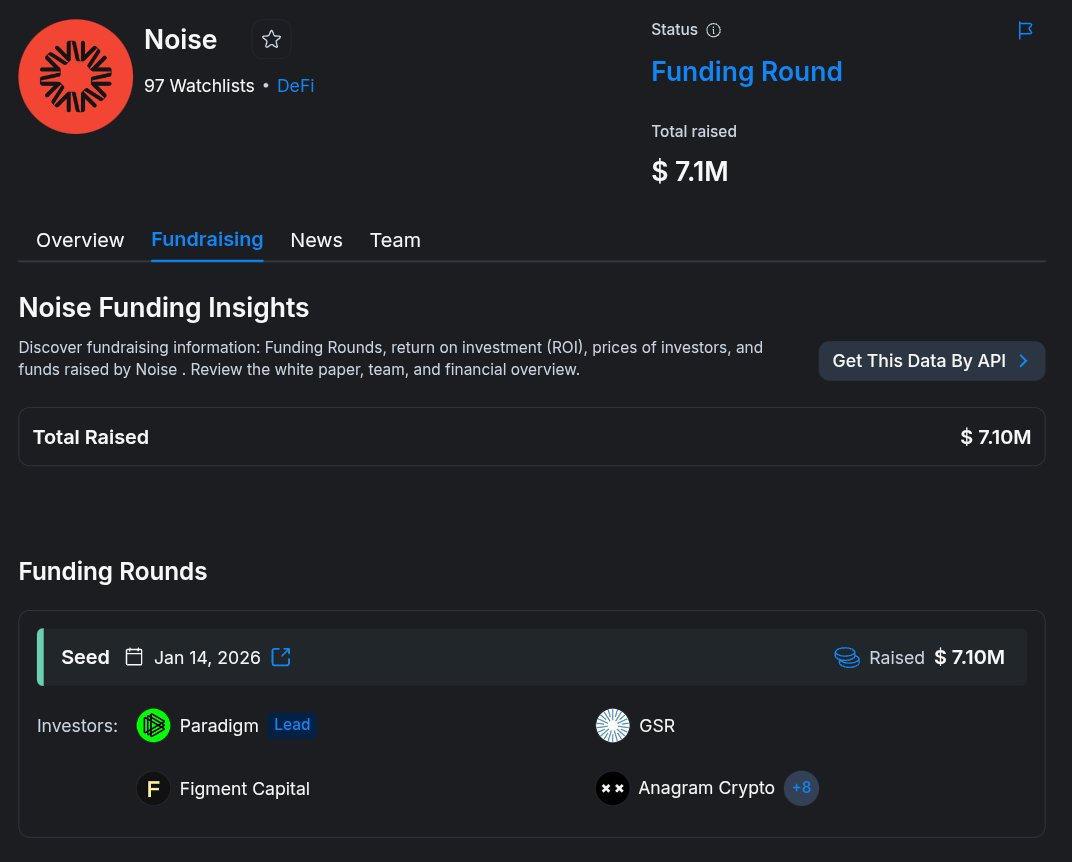
Task: Click the Paradigm investor name
Action: [219, 725]
